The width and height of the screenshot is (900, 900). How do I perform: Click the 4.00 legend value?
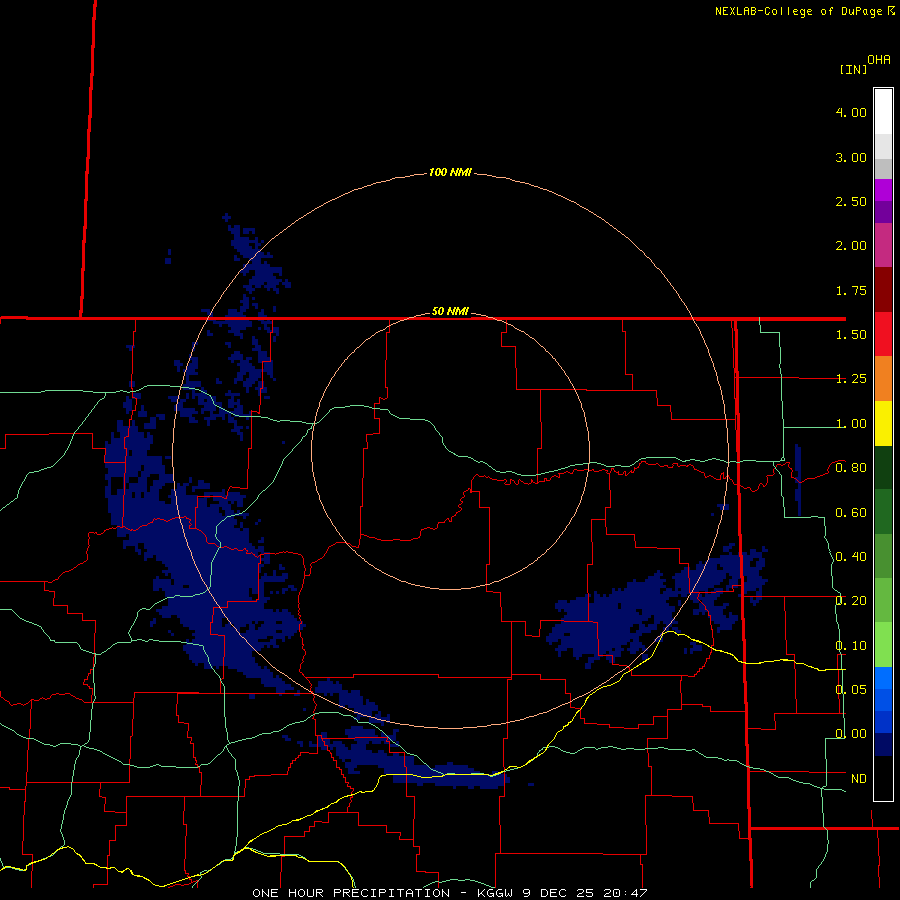851,112
